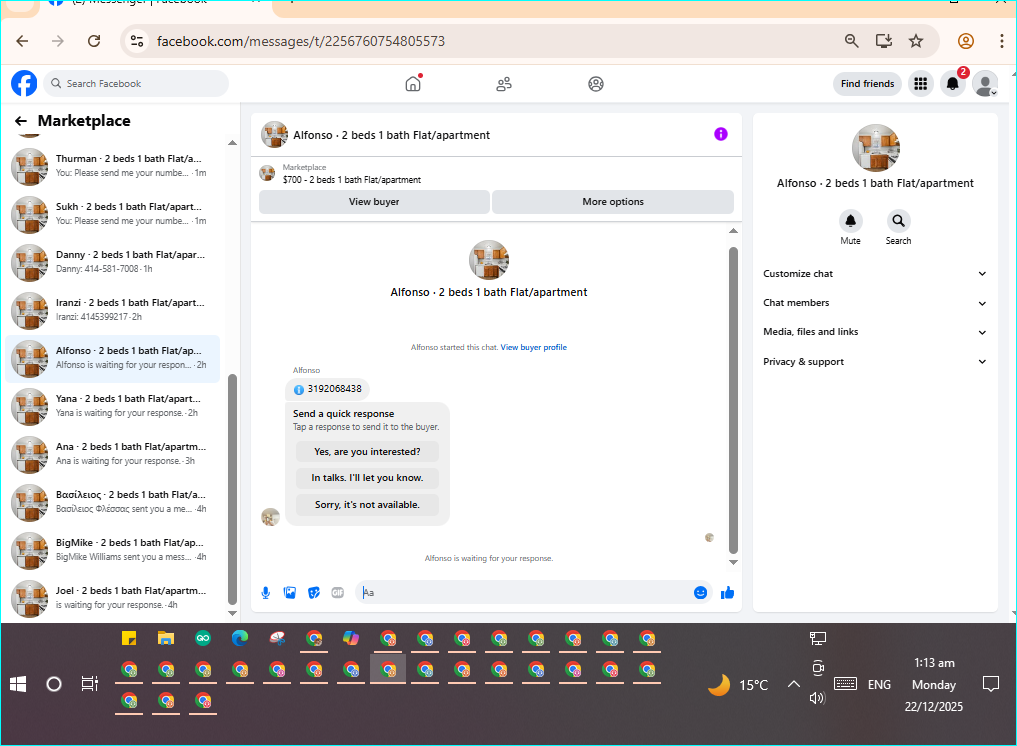This screenshot has height=746, width=1017.
Task: Go back in the browser
Action: pos(23,41)
